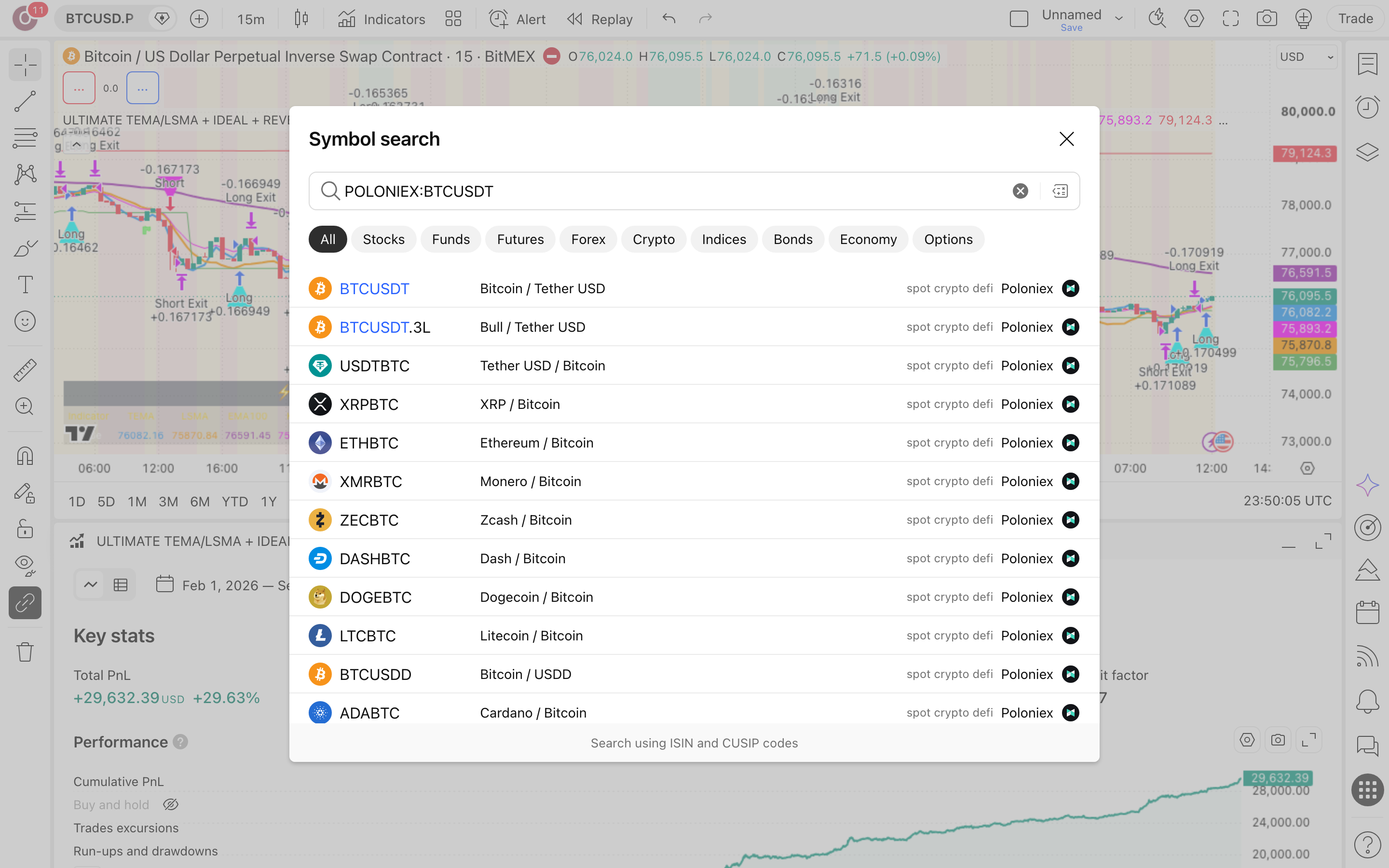Select the Futures filter tab
The image size is (1389, 868).
click(520, 239)
